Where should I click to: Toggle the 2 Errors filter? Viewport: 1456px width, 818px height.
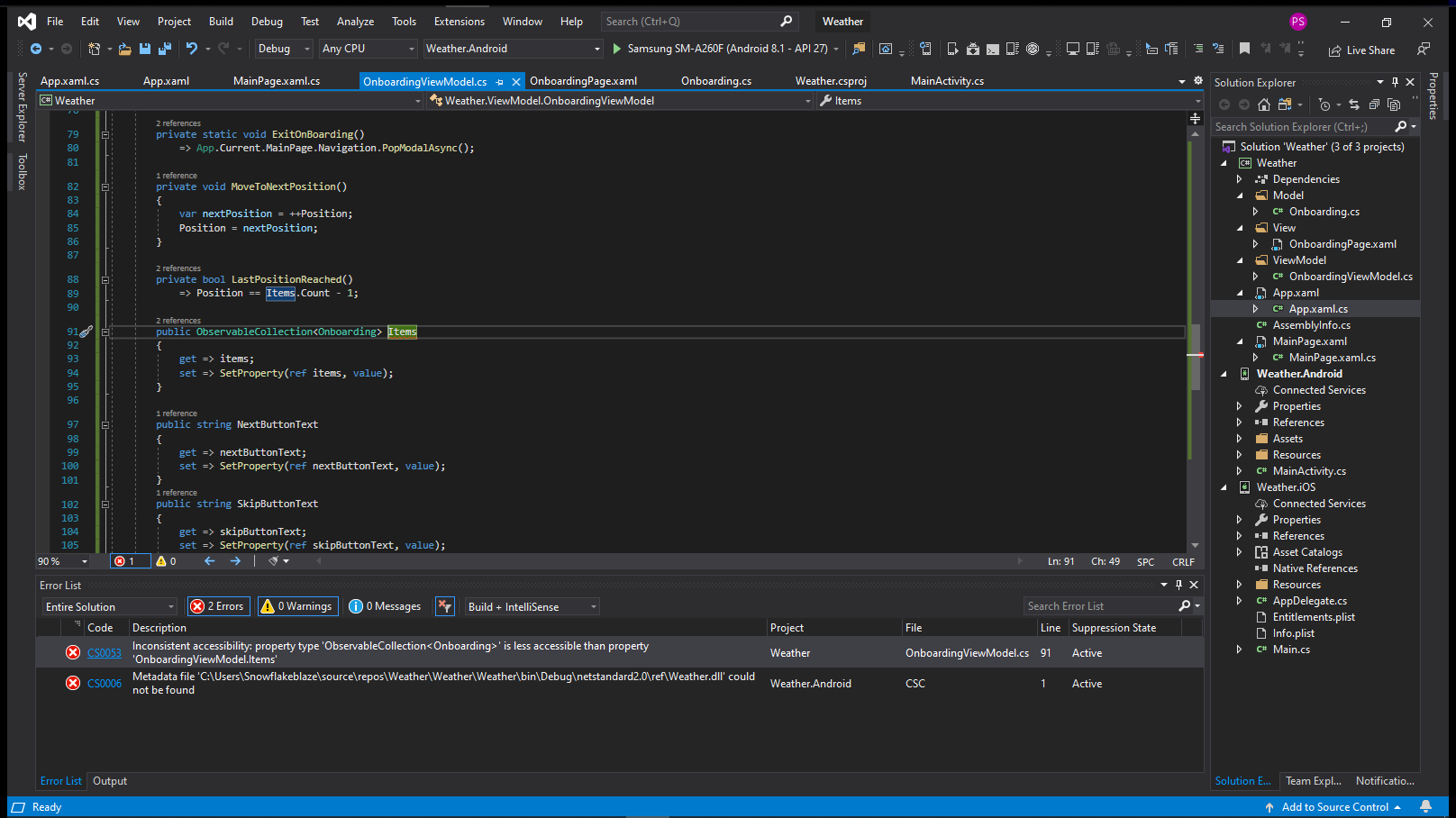click(x=217, y=606)
